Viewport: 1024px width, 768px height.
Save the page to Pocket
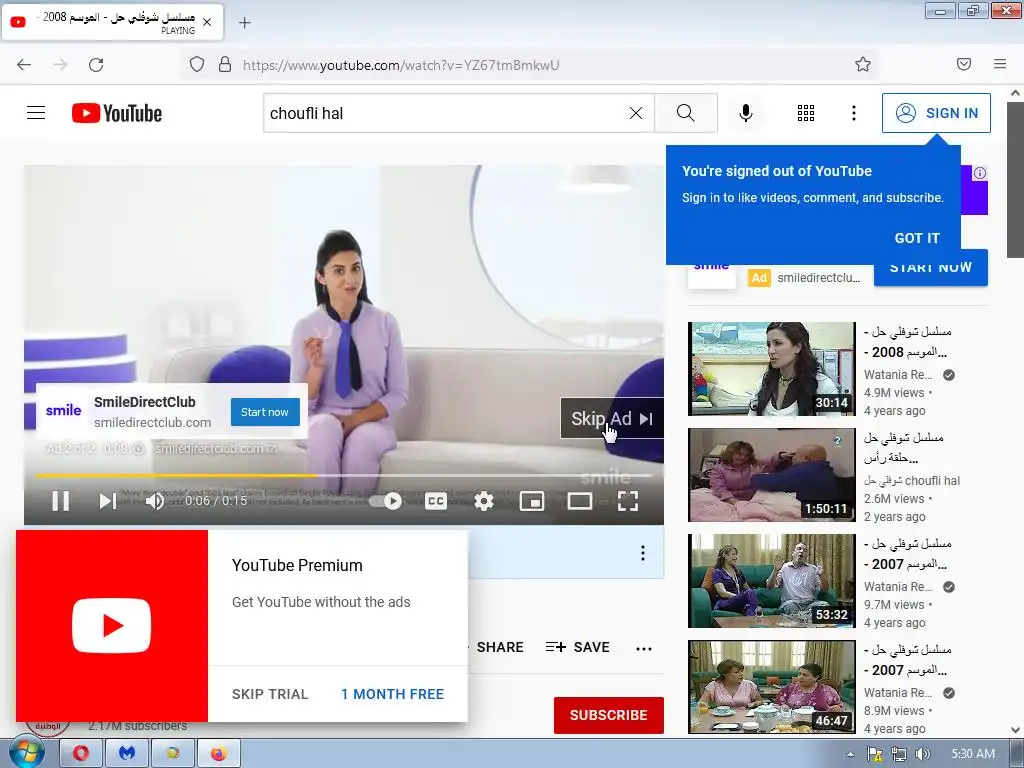click(963, 64)
